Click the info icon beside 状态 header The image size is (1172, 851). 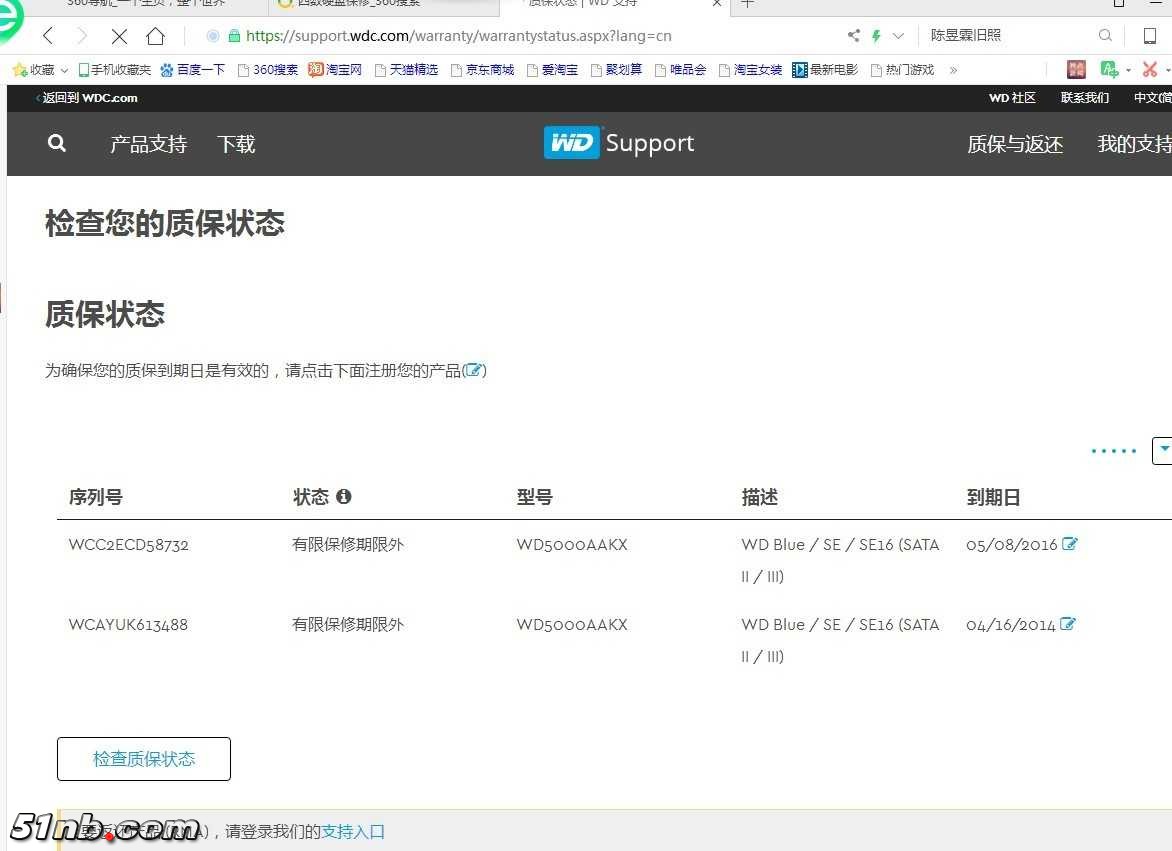(x=344, y=497)
